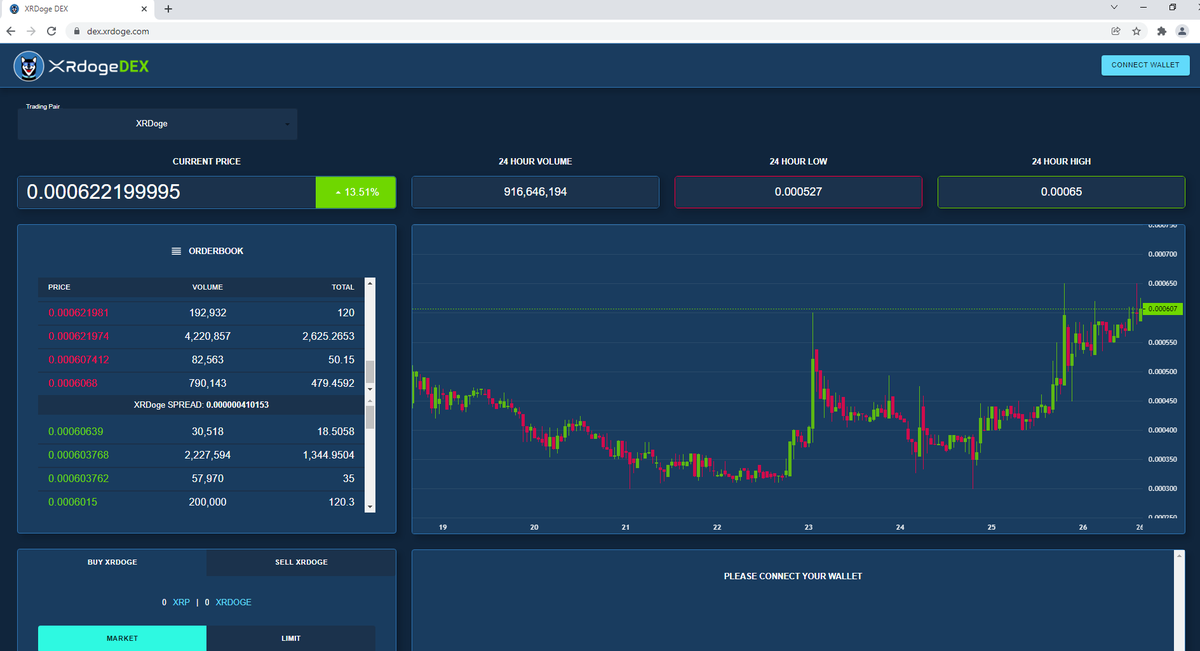Click the site lock icon in address bar
The width and height of the screenshot is (1200, 651).
click(x=77, y=31)
